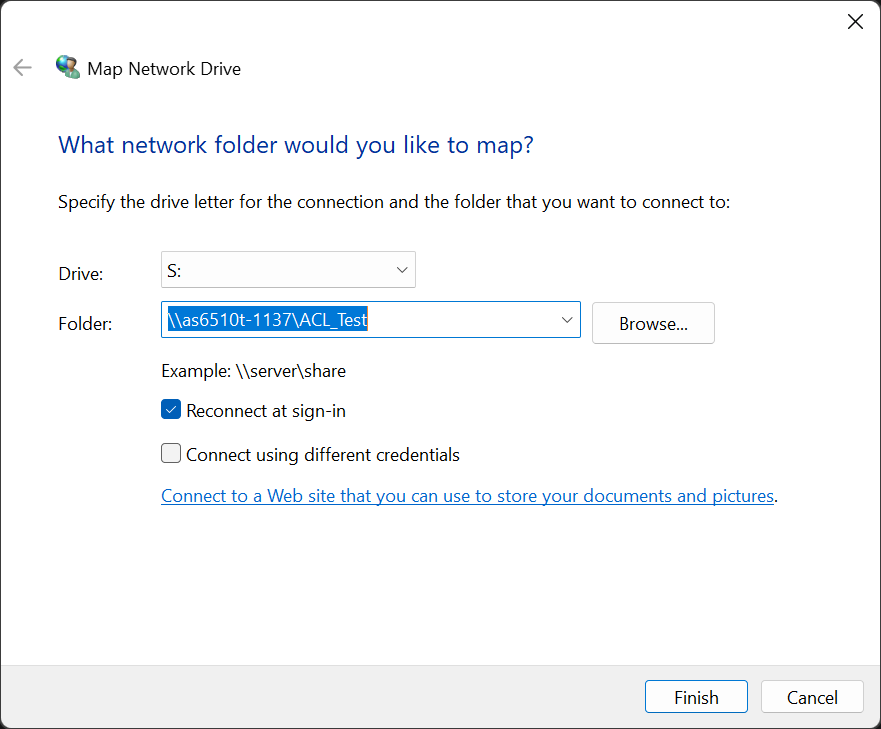
Task: Click the Folder: label
Action: coord(85,324)
